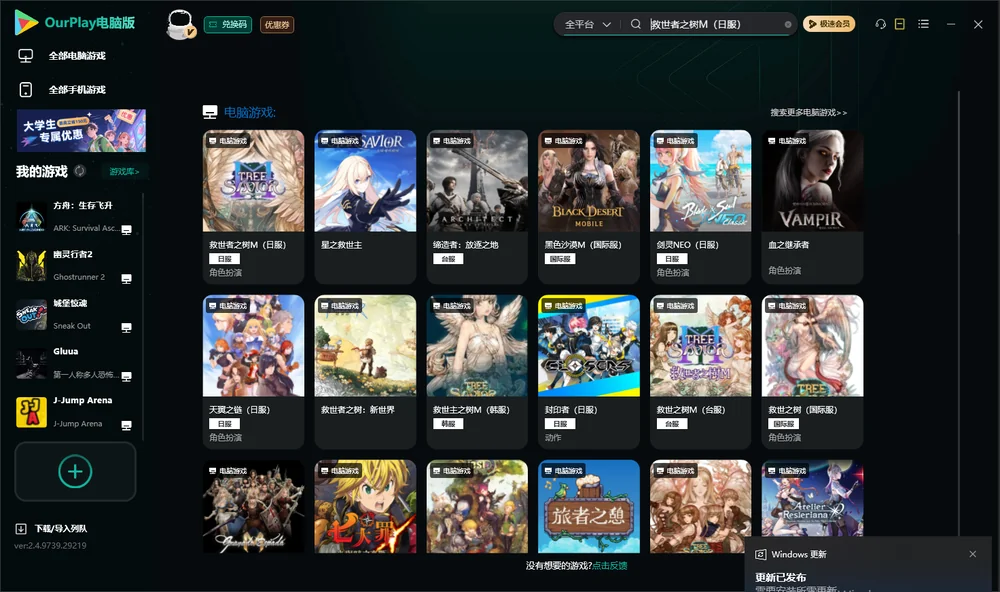Click the 大学生专属优惠 banner
Viewport: 1000px width, 592px height.
point(81,130)
